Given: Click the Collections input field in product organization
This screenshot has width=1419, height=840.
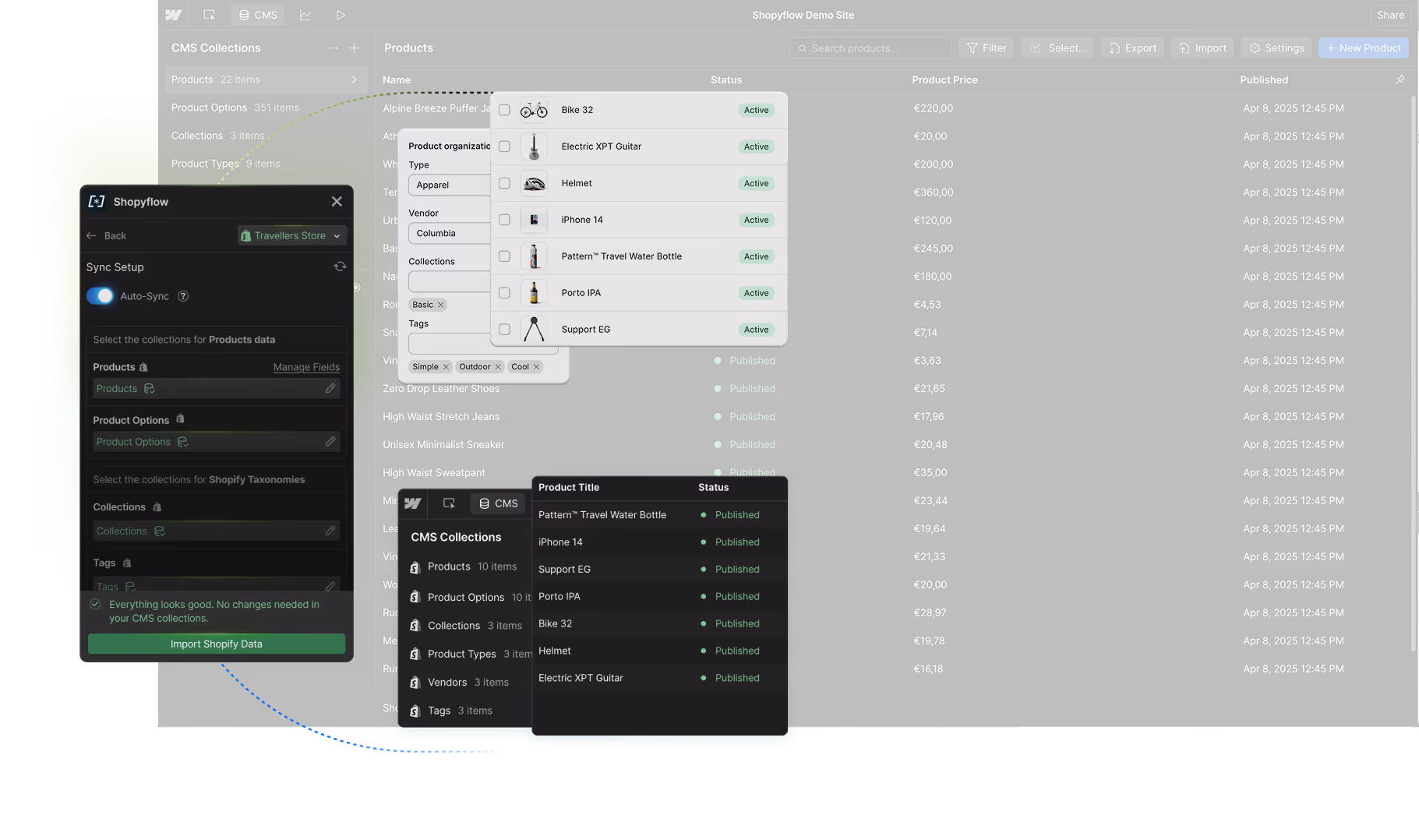Looking at the screenshot, I should tap(450, 281).
